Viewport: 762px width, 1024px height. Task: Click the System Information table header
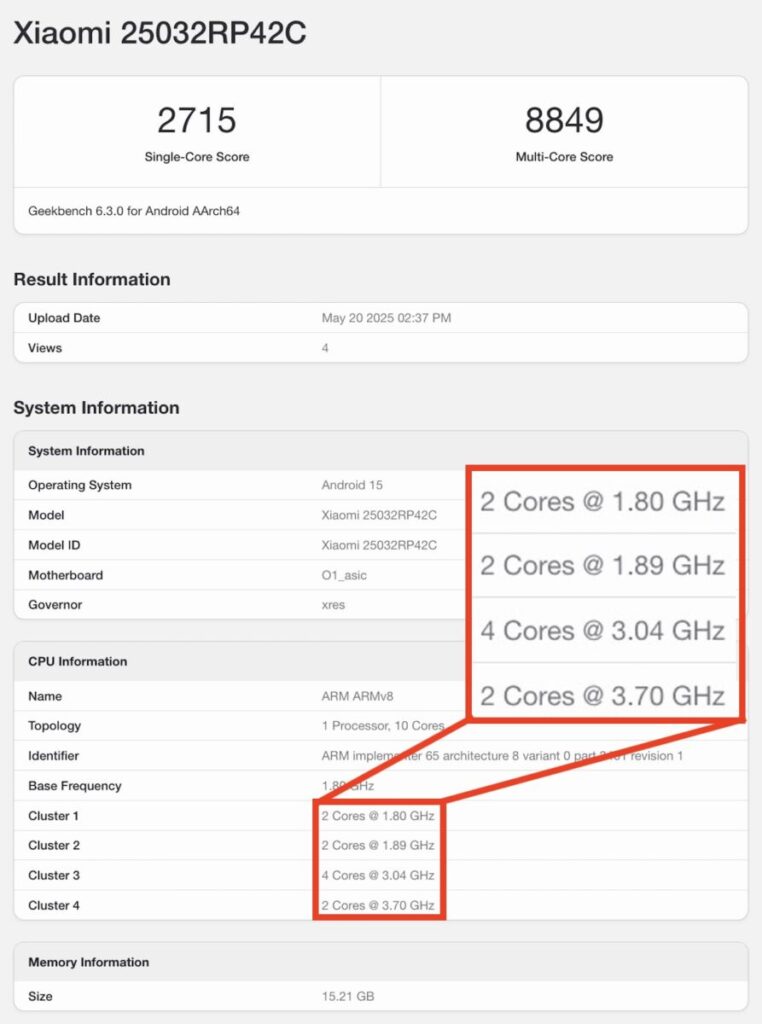(86, 451)
